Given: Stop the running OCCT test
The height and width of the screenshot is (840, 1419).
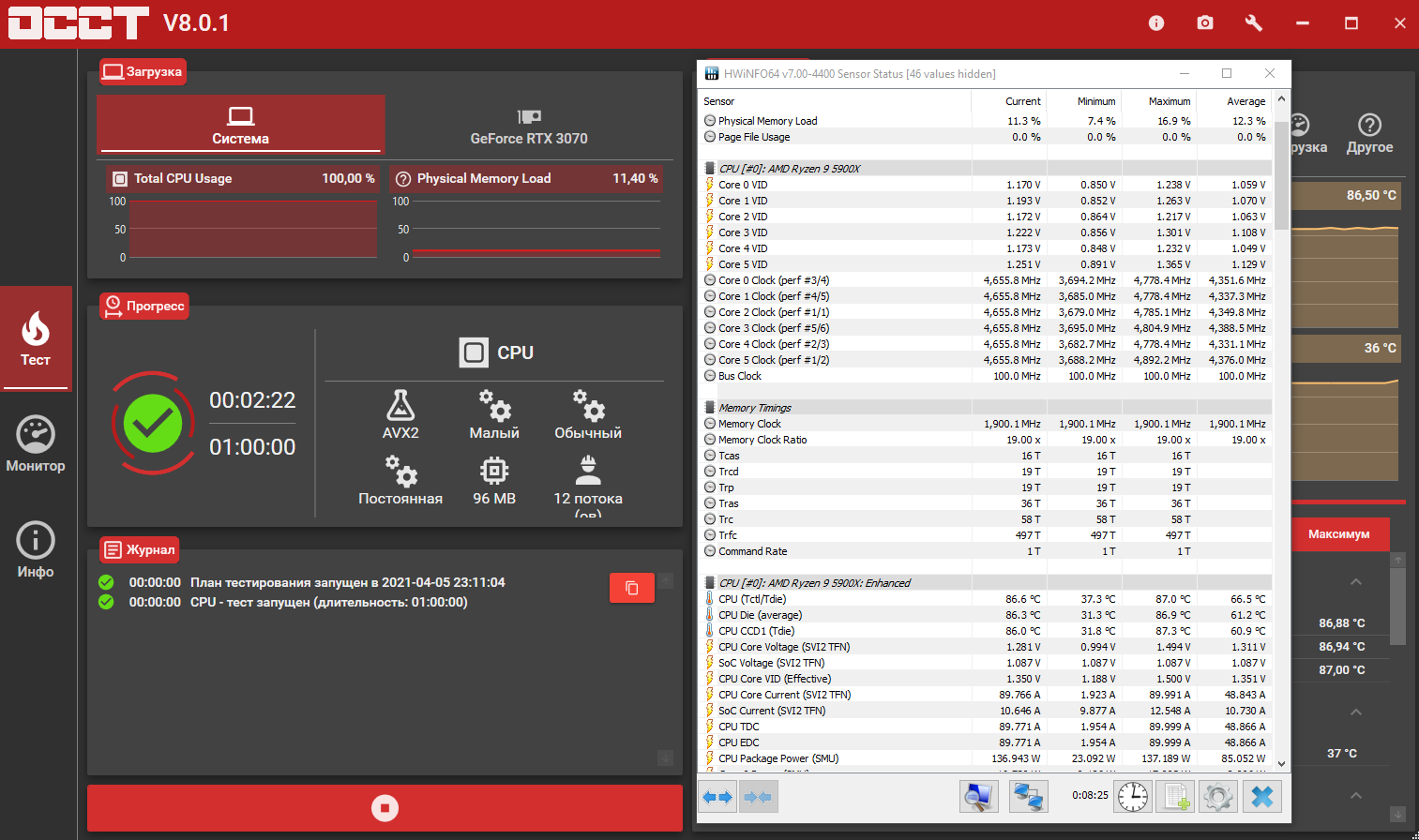Looking at the screenshot, I should click(x=385, y=807).
